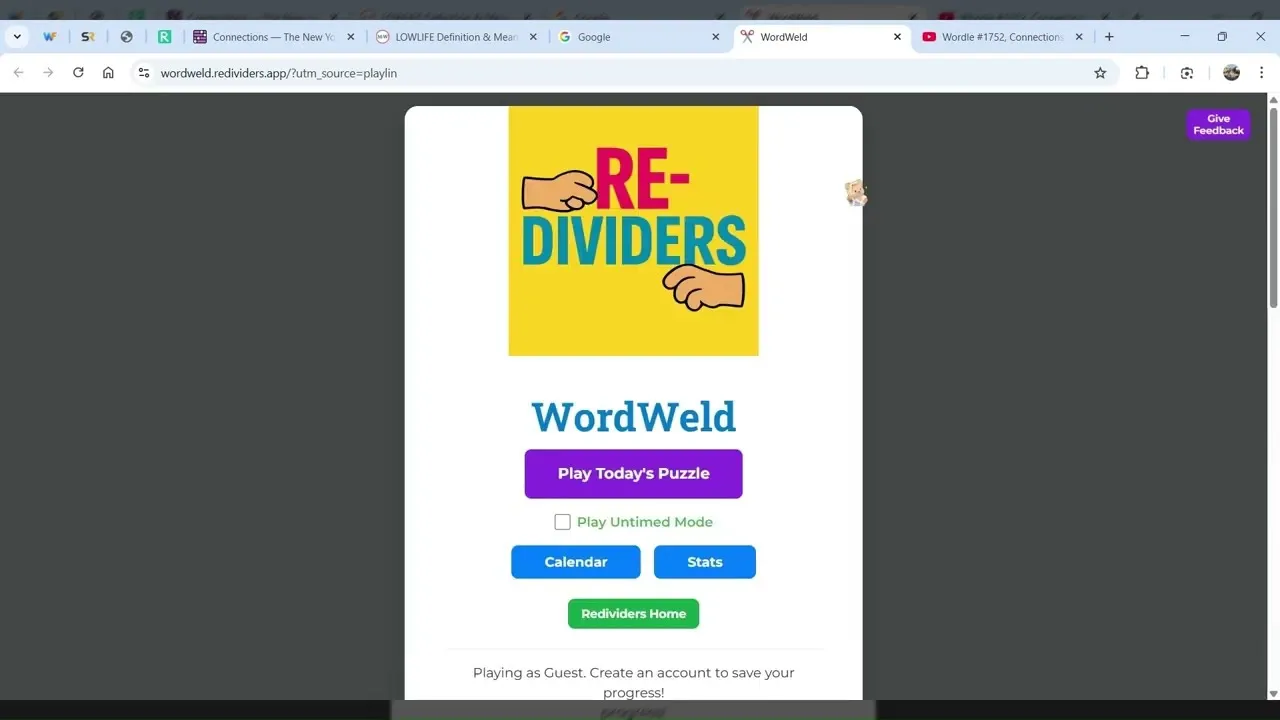Switch to the Google tab
1280x720 pixels.
pos(638,37)
